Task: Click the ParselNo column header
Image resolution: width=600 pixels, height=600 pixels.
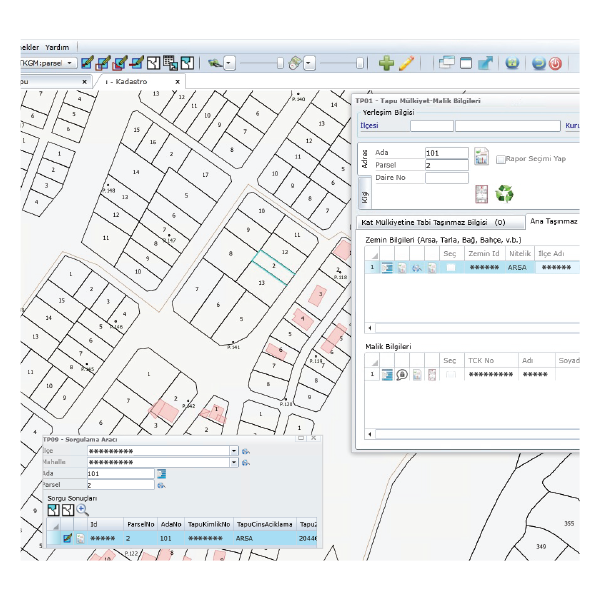Action: pos(140,525)
